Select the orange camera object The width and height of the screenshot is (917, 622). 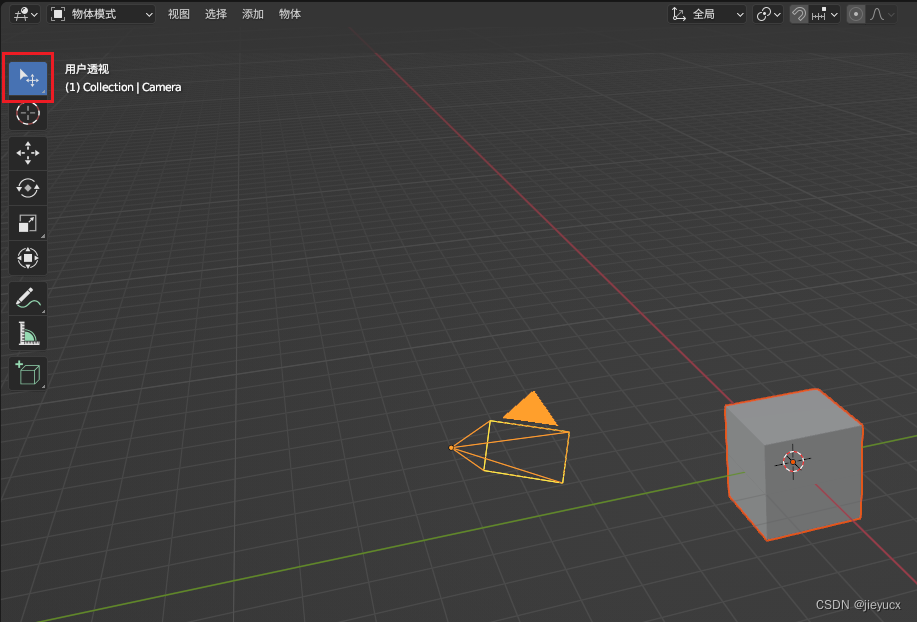(510, 438)
